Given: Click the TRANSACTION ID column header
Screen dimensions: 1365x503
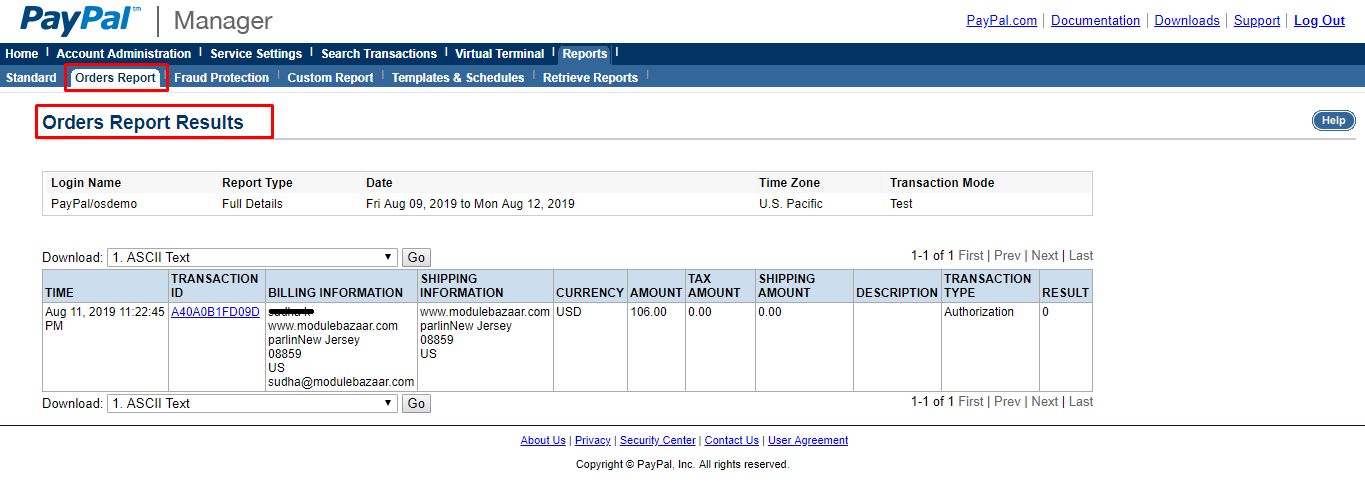Looking at the screenshot, I should coord(215,286).
